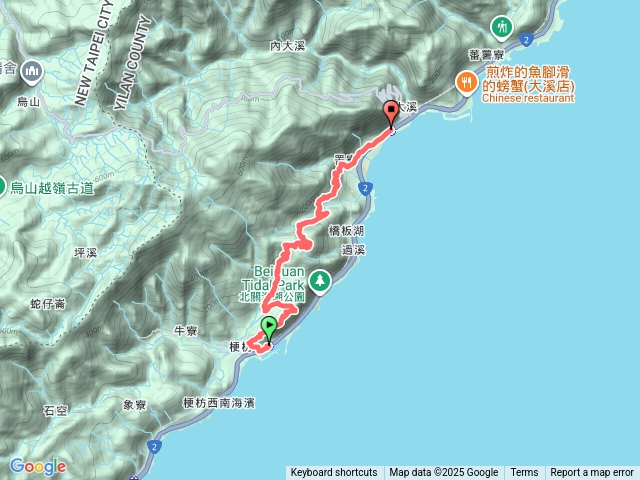Click the Chinese restaurant label text
This screenshot has width=640, height=480.
click(x=528, y=98)
